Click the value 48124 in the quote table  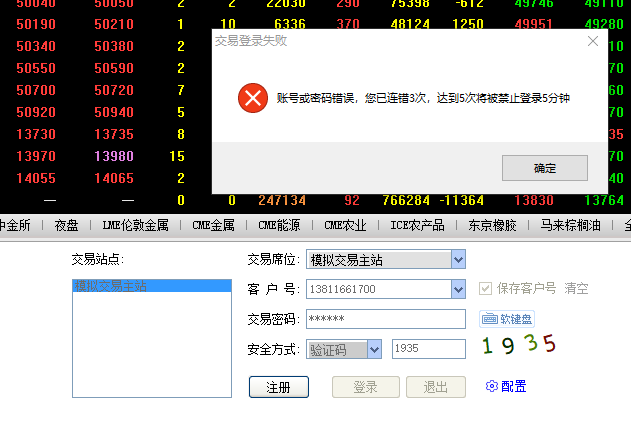coord(410,24)
